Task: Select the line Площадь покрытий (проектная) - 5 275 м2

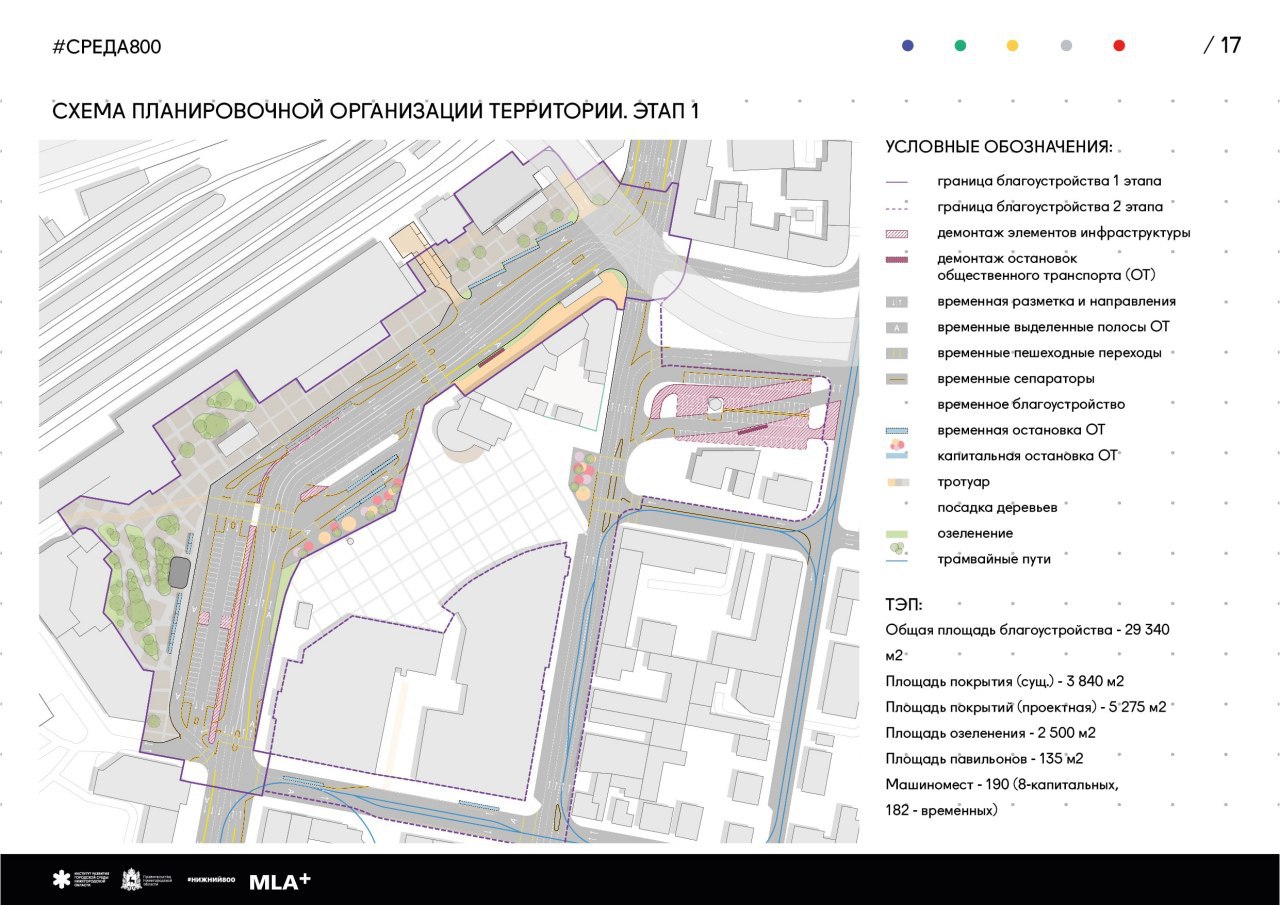Action: point(1026,707)
